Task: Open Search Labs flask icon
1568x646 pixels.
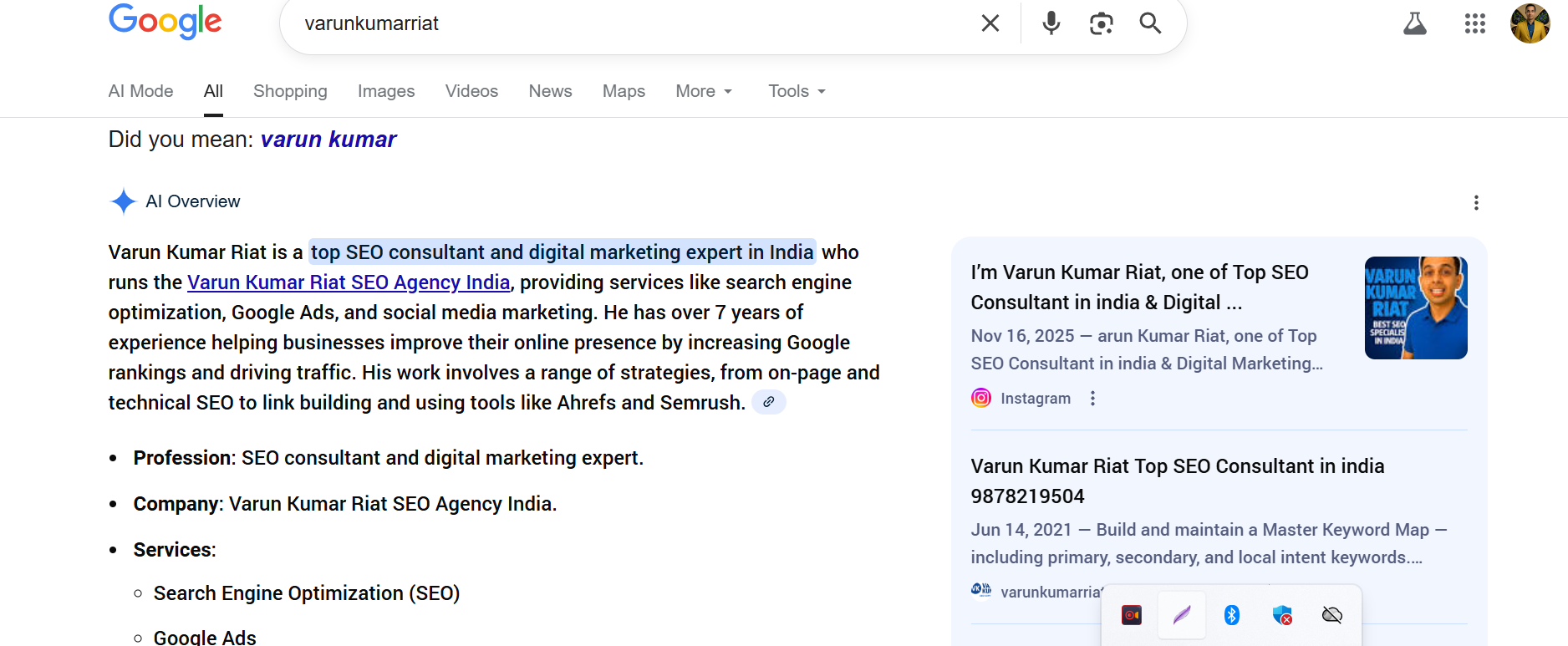Action: coord(1415,23)
